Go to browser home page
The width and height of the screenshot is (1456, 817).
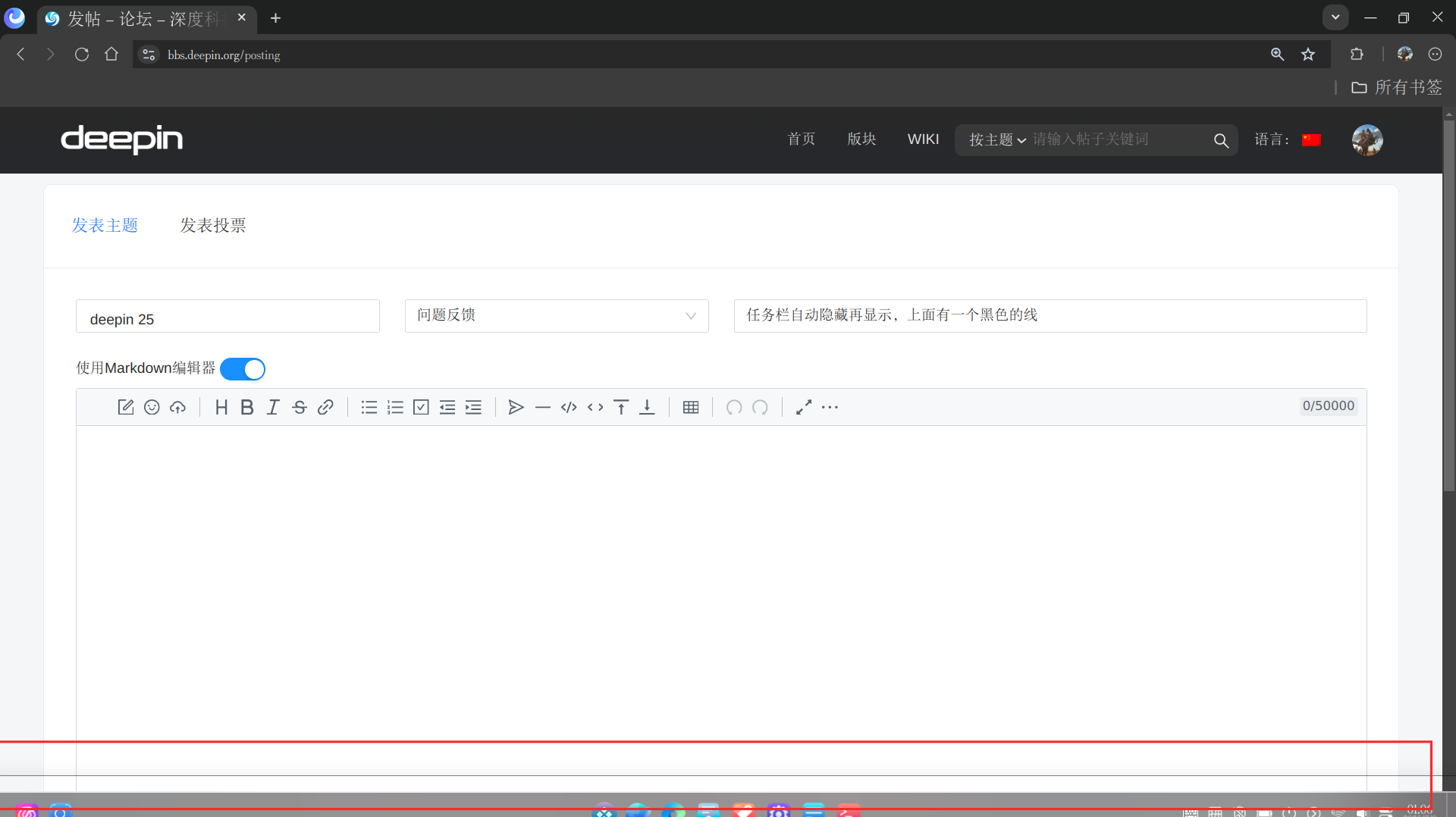point(111,54)
